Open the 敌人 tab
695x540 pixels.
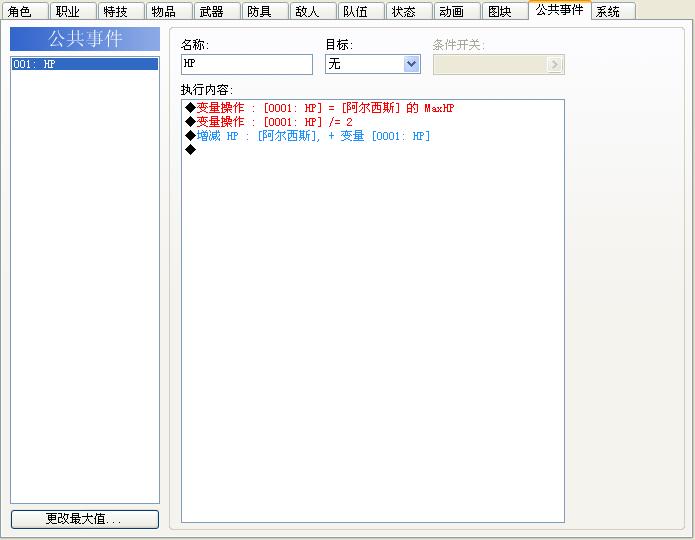[x=313, y=11]
